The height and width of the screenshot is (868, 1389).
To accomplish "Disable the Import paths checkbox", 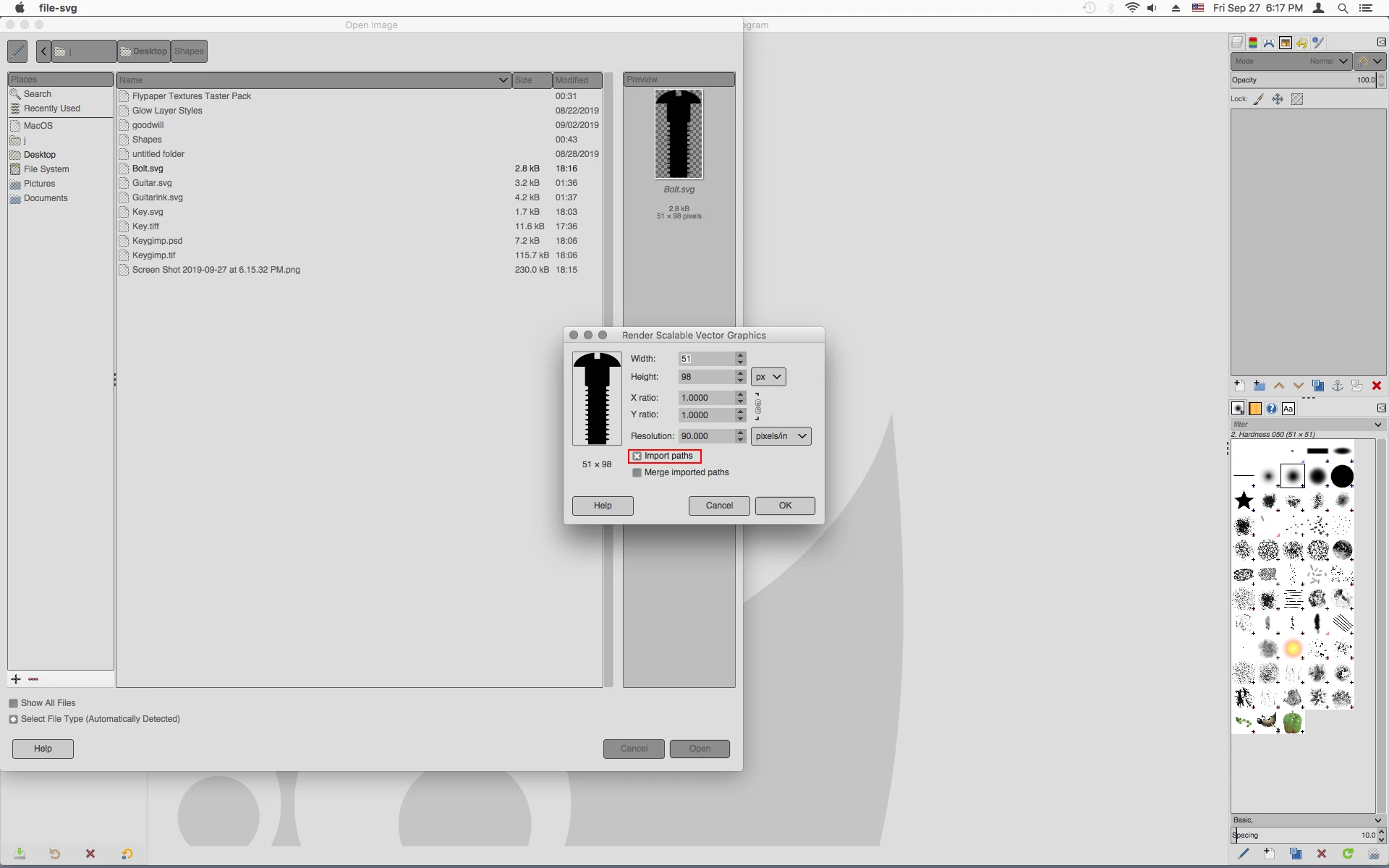I will tap(637, 456).
